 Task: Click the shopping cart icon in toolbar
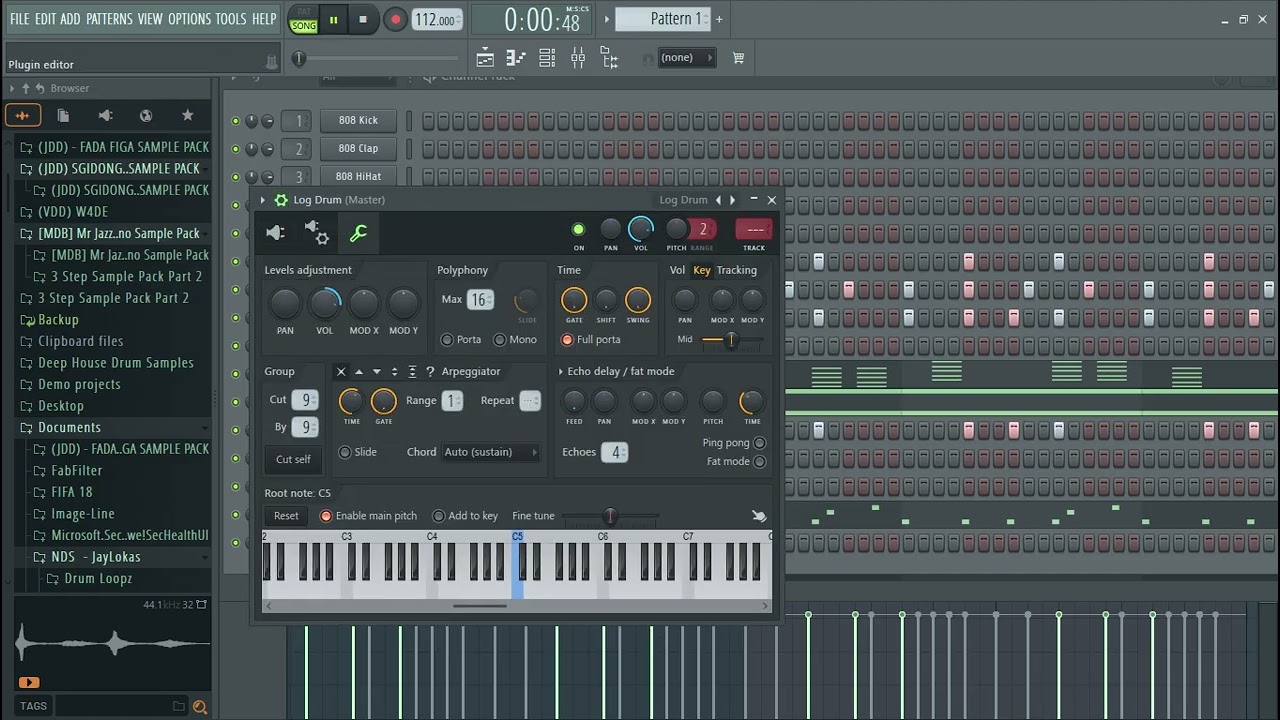click(x=739, y=58)
